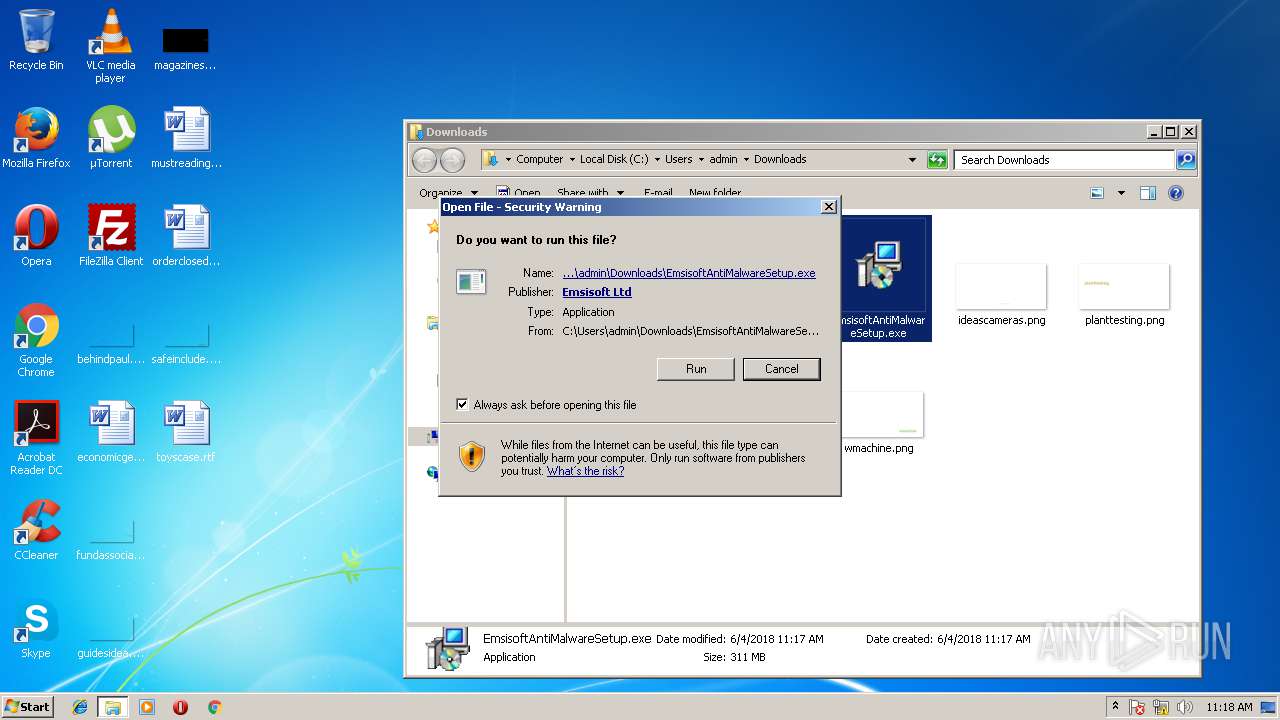Click Windows Explorer taskbar button
Screen dimensions: 1280x720
click(113, 707)
